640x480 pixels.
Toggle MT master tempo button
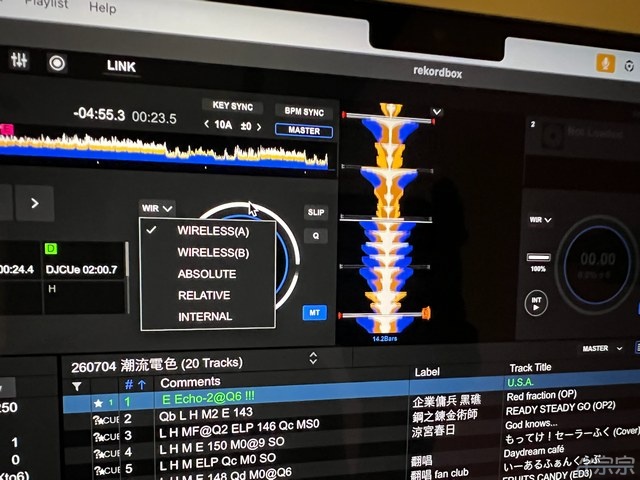pyautogui.click(x=314, y=313)
